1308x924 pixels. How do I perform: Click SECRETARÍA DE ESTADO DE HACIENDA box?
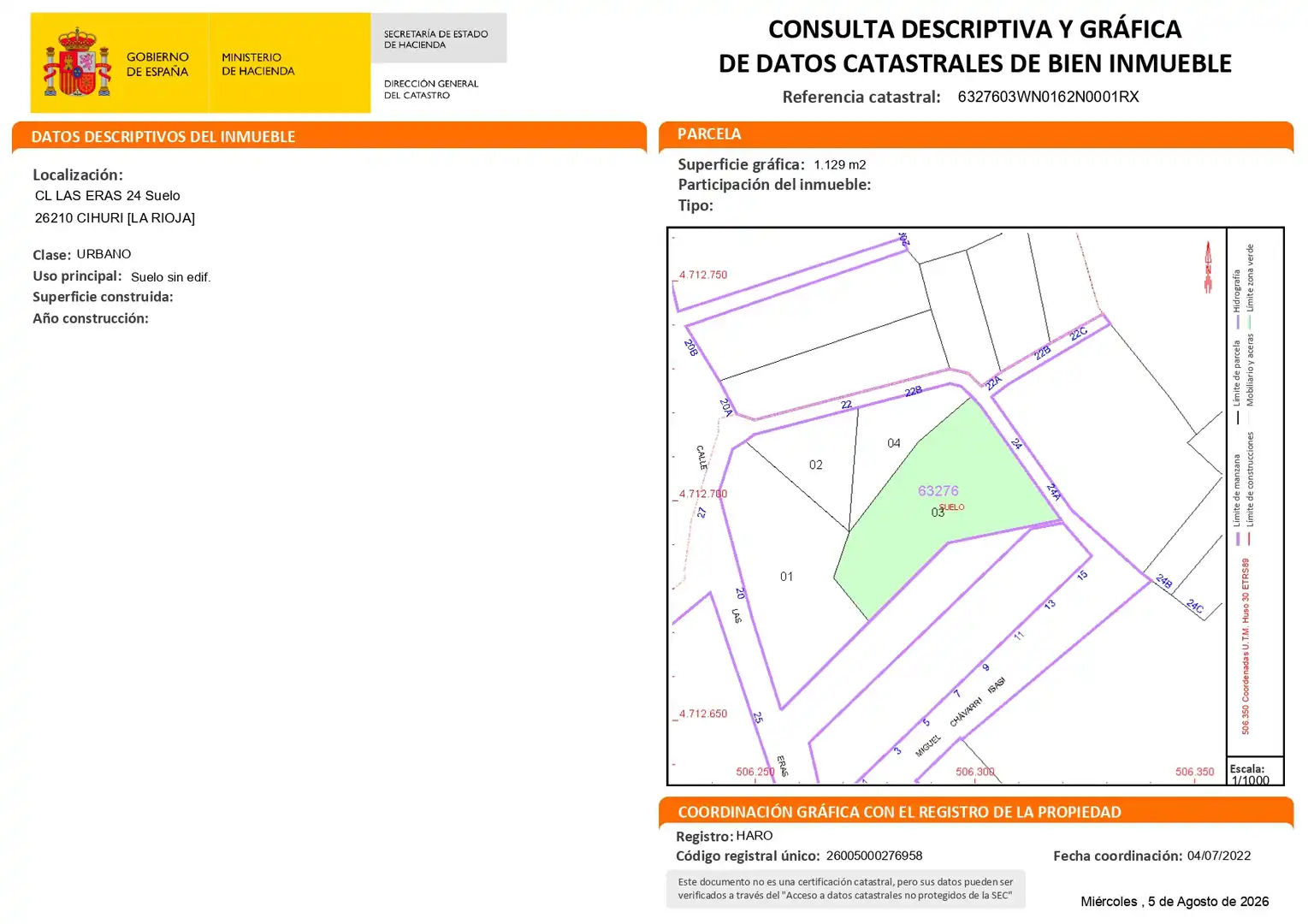pos(439,38)
